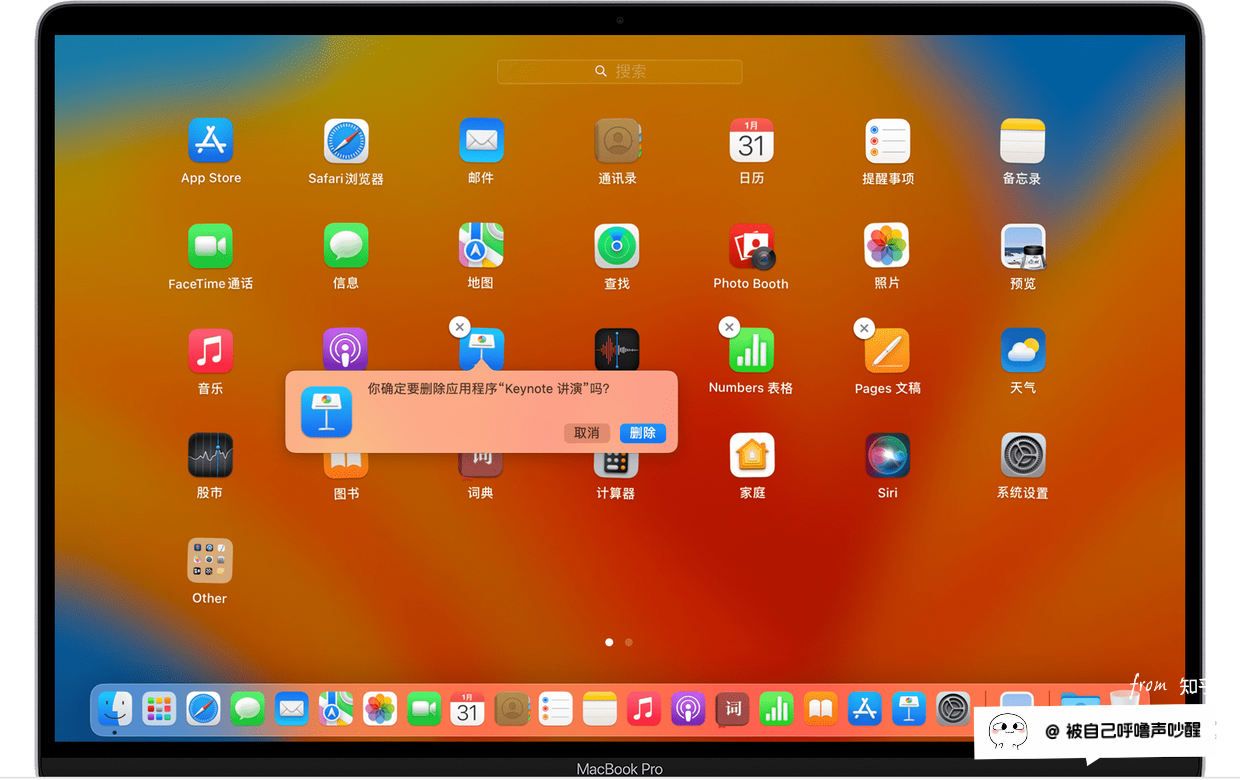Screen dimensions: 1240x780
Task: Open 系统设置 (System Settings) in Launchpad
Action: pyautogui.click(x=1023, y=456)
